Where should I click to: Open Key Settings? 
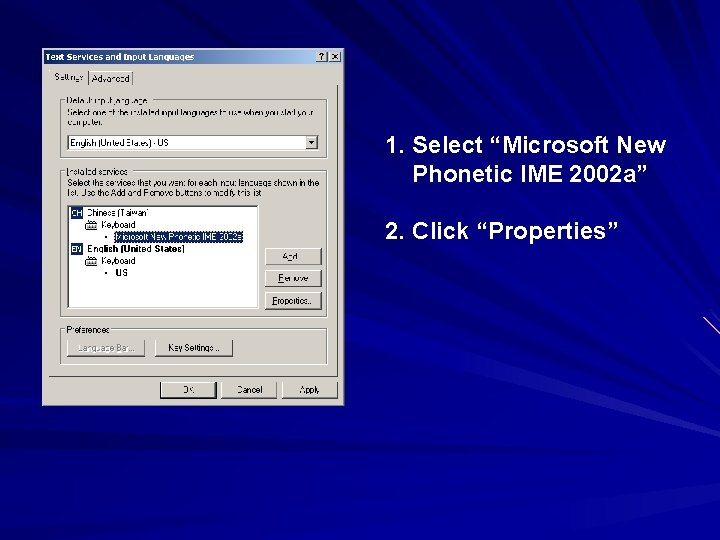[194, 348]
